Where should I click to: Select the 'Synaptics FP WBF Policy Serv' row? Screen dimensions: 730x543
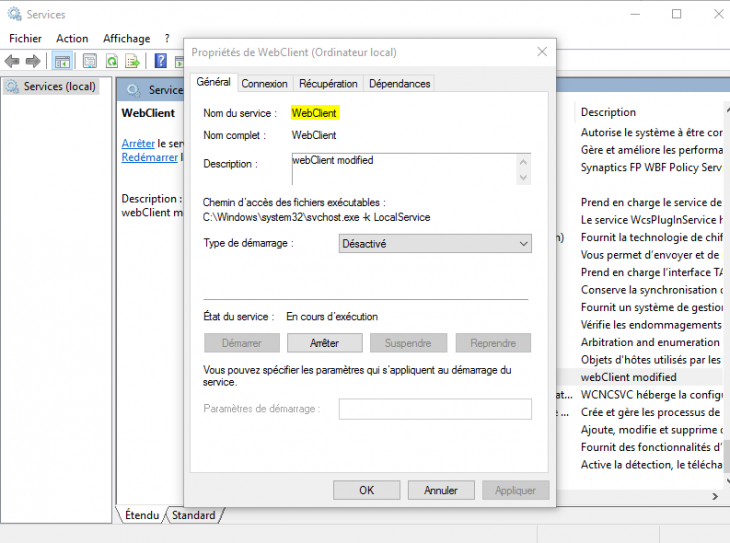point(651,168)
